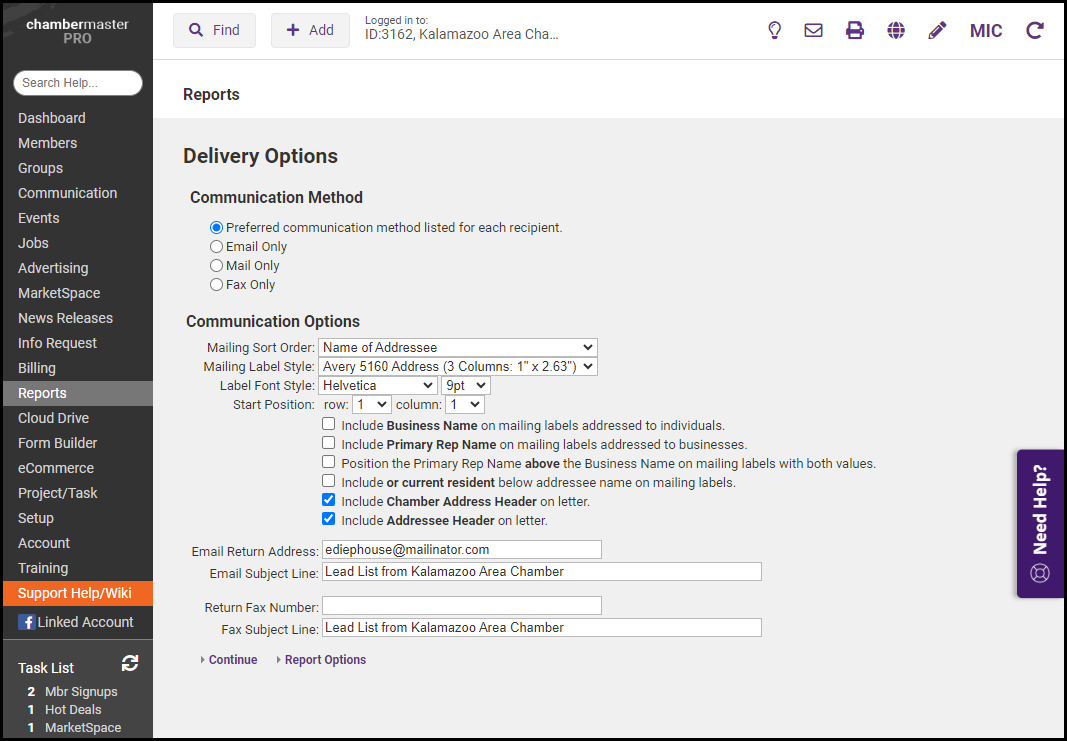Image resolution: width=1067 pixels, height=741 pixels.
Task: Go to Billing in the sidebar menu
Action: [37, 368]
